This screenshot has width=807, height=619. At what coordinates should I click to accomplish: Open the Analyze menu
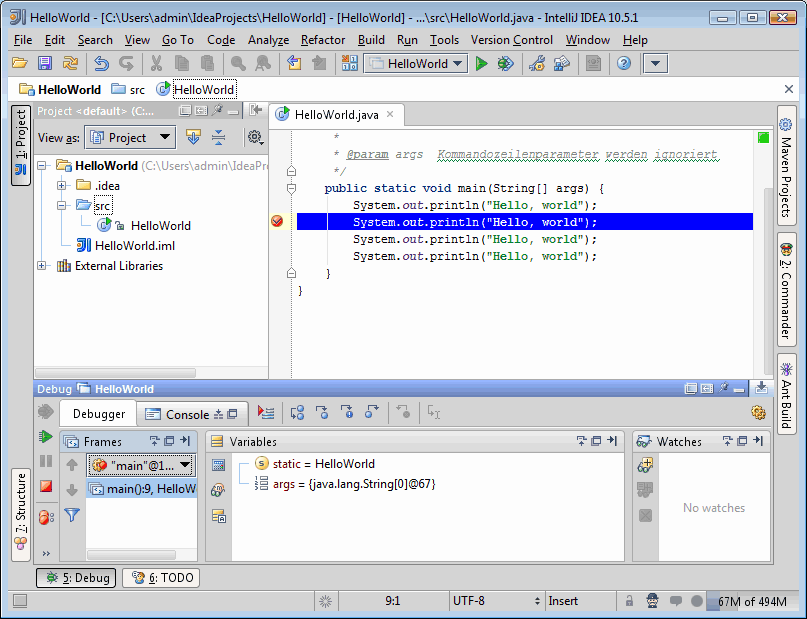pyautogui.click(x=268, y=40)
